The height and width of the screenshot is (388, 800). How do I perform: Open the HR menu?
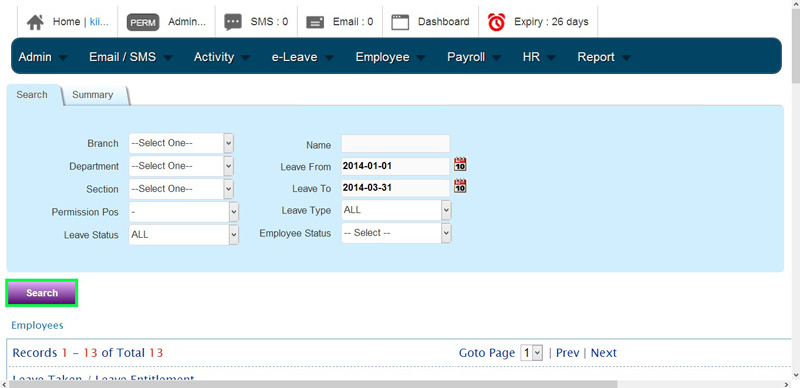[x=539, y=57]
